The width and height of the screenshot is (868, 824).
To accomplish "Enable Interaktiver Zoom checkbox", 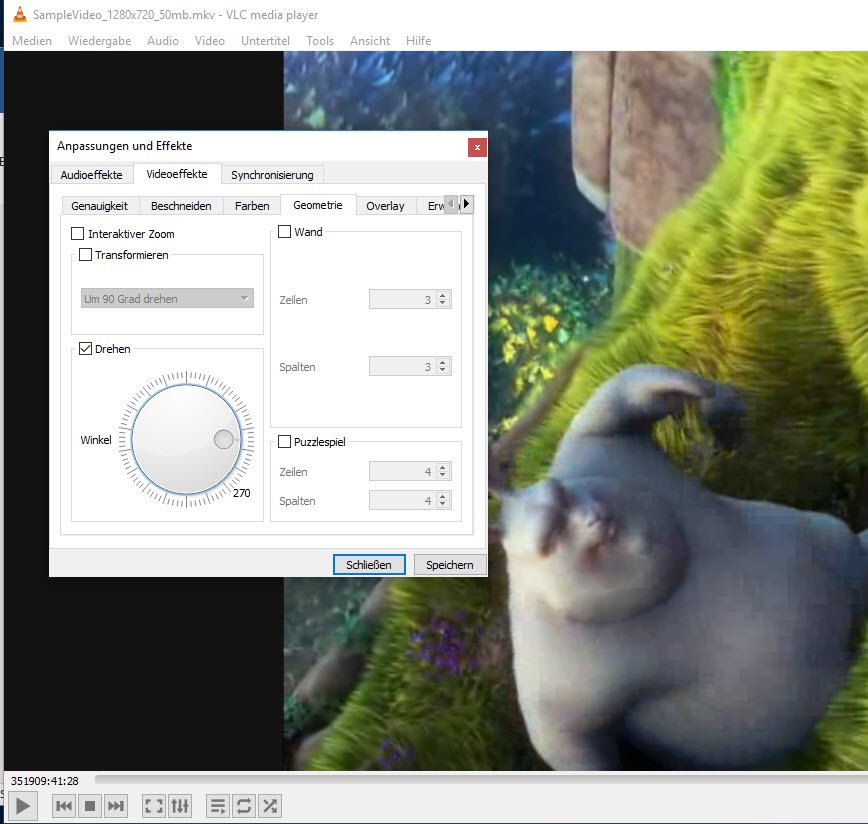I will coord(78,234).
